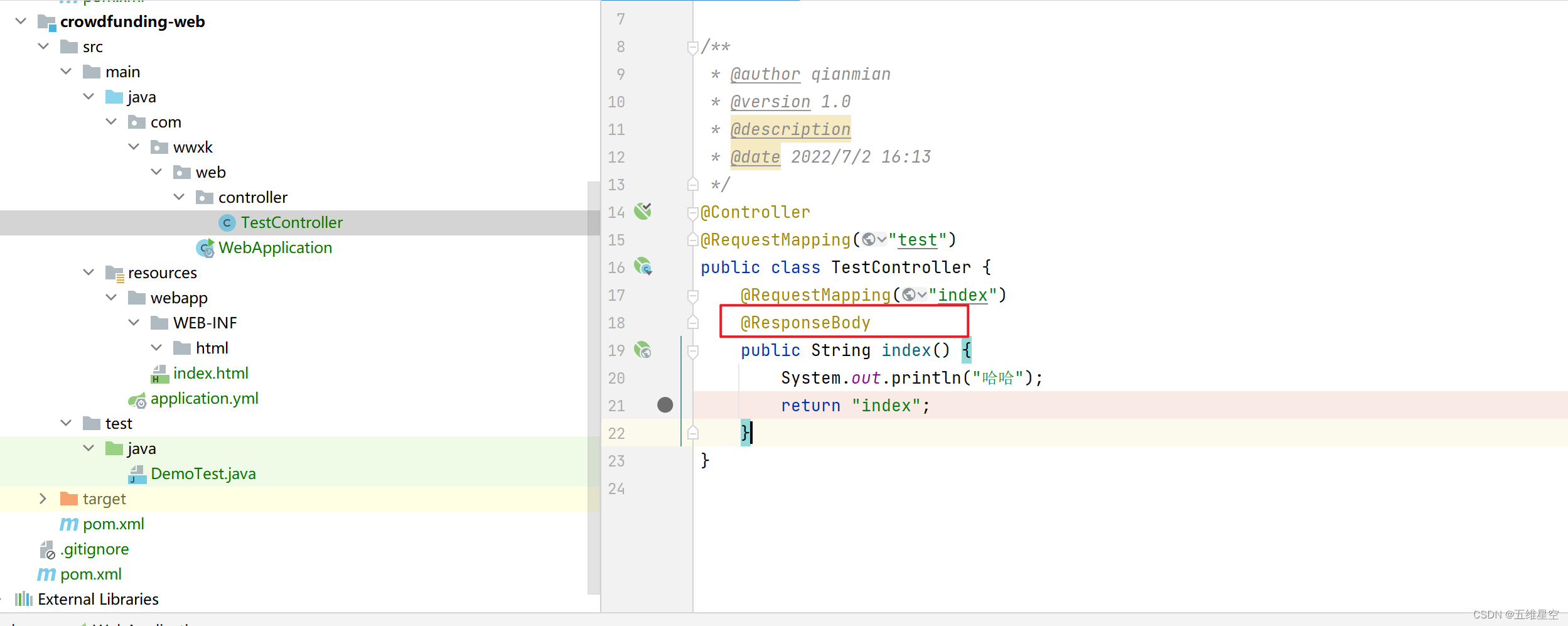
Task: Fold the index() method at line 19
Action: pos(693,351)
